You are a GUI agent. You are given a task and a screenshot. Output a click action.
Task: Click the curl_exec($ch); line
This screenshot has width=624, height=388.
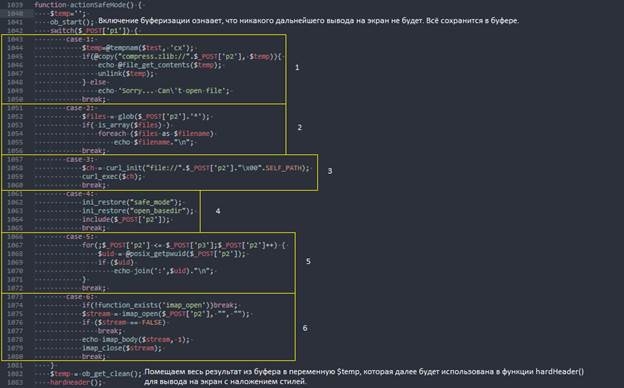click(112, 176)
